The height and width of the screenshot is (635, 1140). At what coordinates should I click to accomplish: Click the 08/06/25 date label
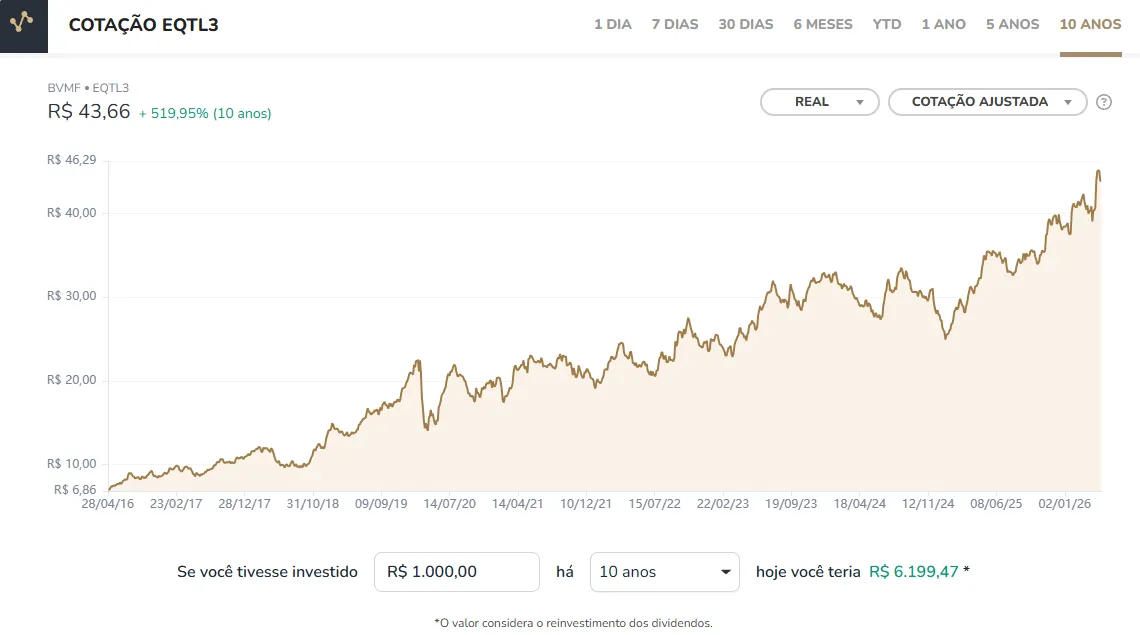tap(996, 504)
